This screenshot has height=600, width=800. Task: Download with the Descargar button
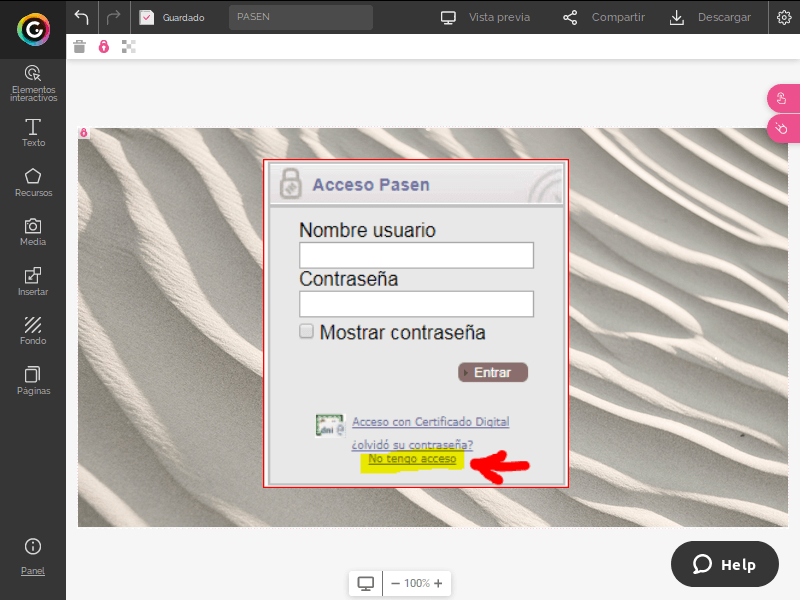[x=710, y=17]
